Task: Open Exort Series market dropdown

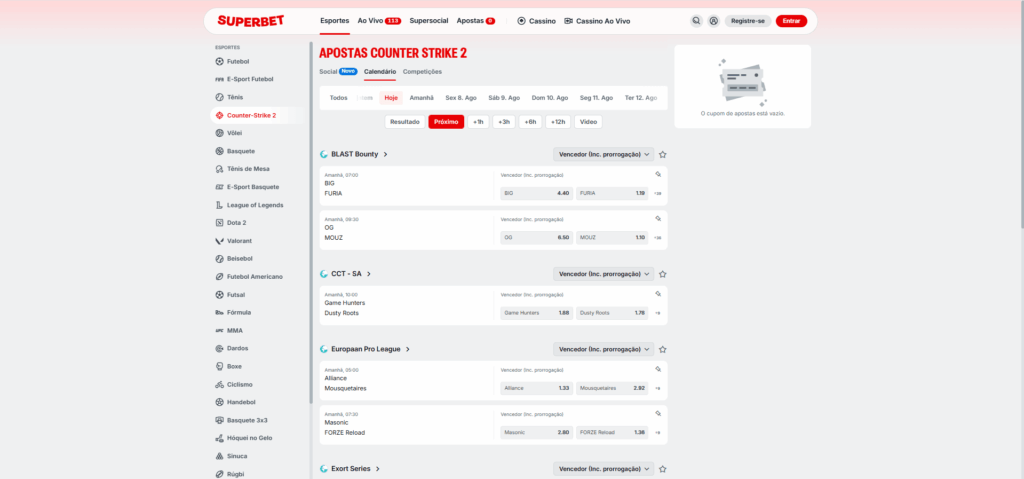Action: pos(603,469)
